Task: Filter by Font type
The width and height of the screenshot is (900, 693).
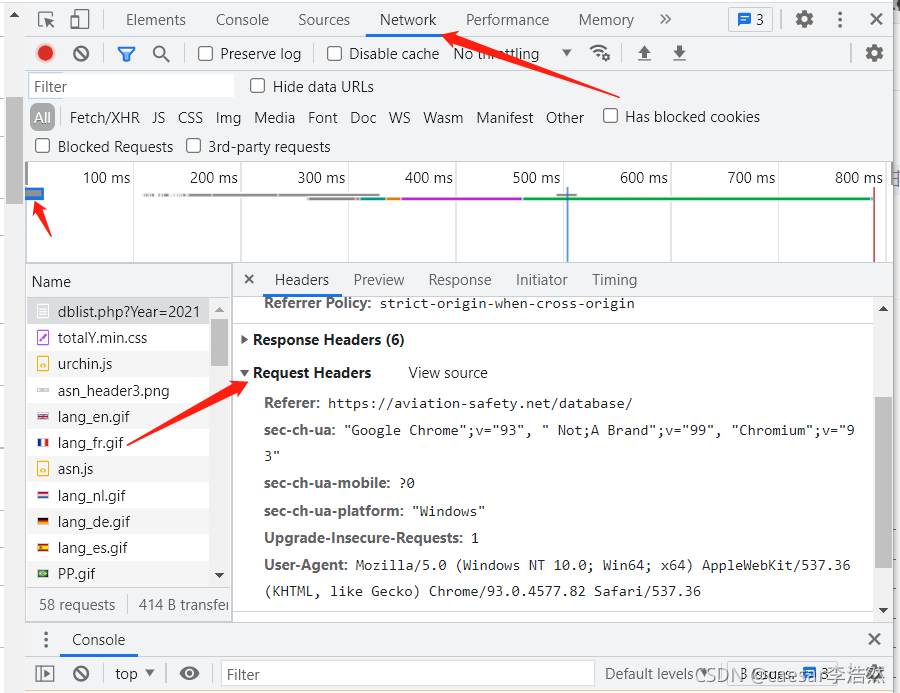Action: pyautogui.click(x=323, y=118)
